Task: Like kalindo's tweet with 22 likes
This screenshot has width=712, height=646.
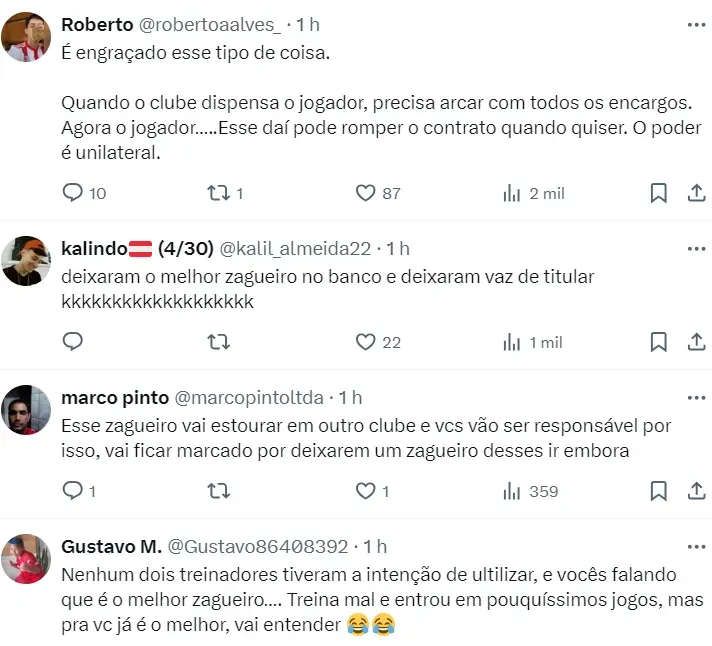Action: click(366, 342)
